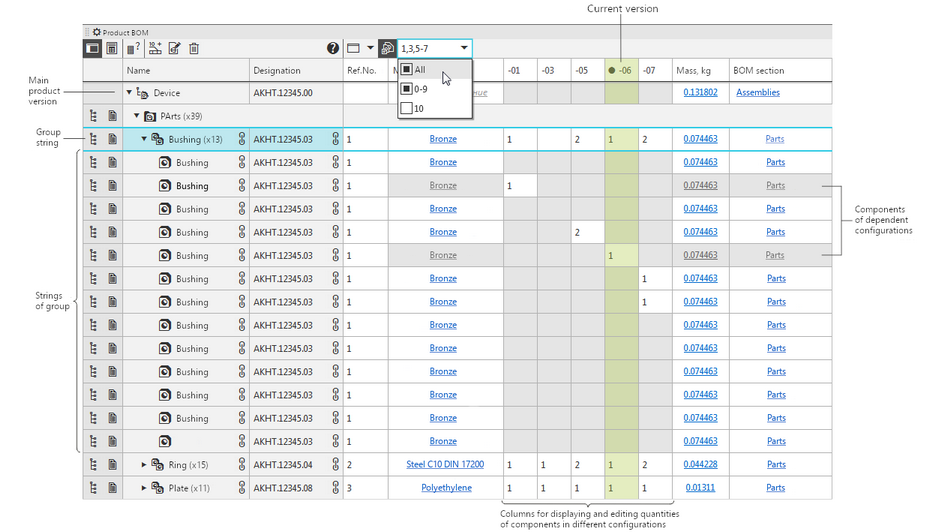Open the Parts link in Ring (x15) row

pos(776,464)
